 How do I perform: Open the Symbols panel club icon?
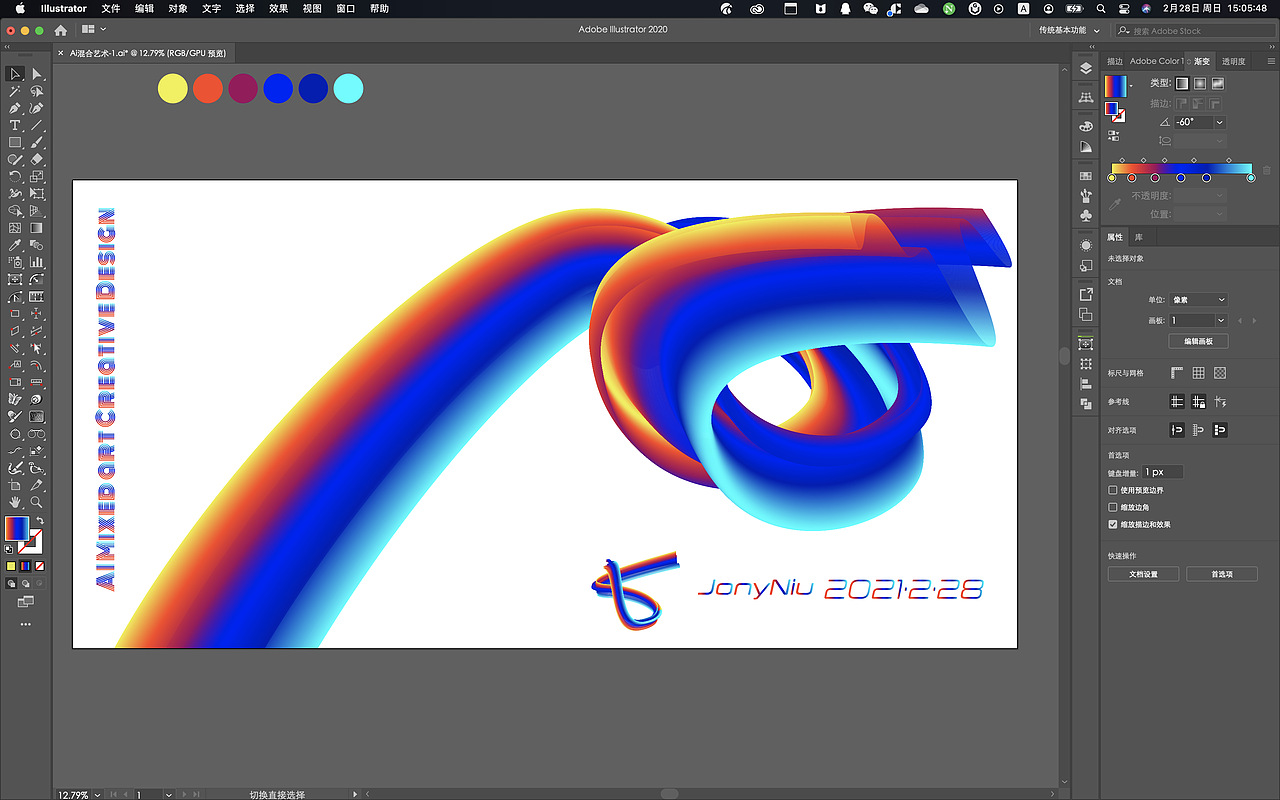[1086, 215]
